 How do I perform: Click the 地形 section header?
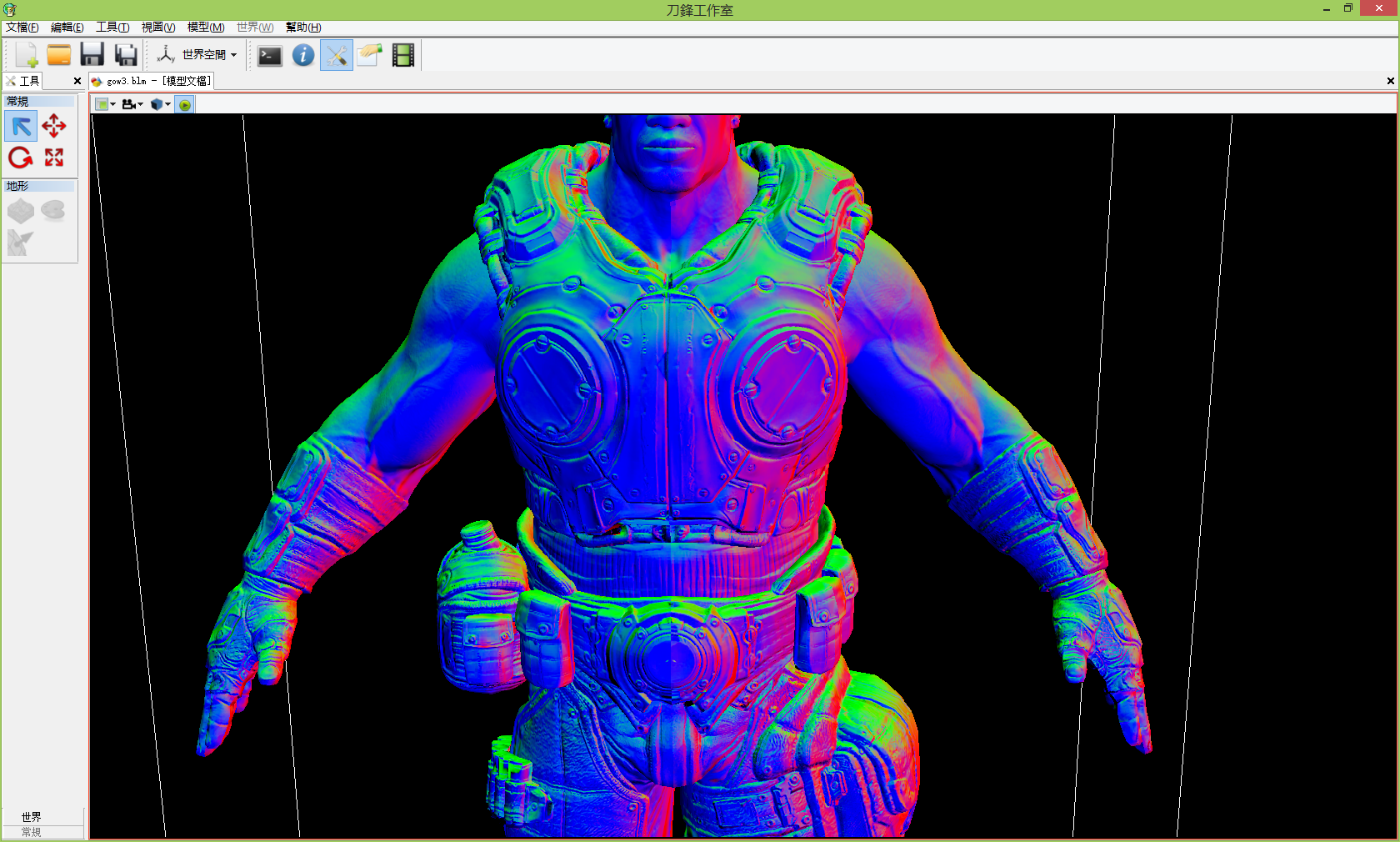[40, 186]
